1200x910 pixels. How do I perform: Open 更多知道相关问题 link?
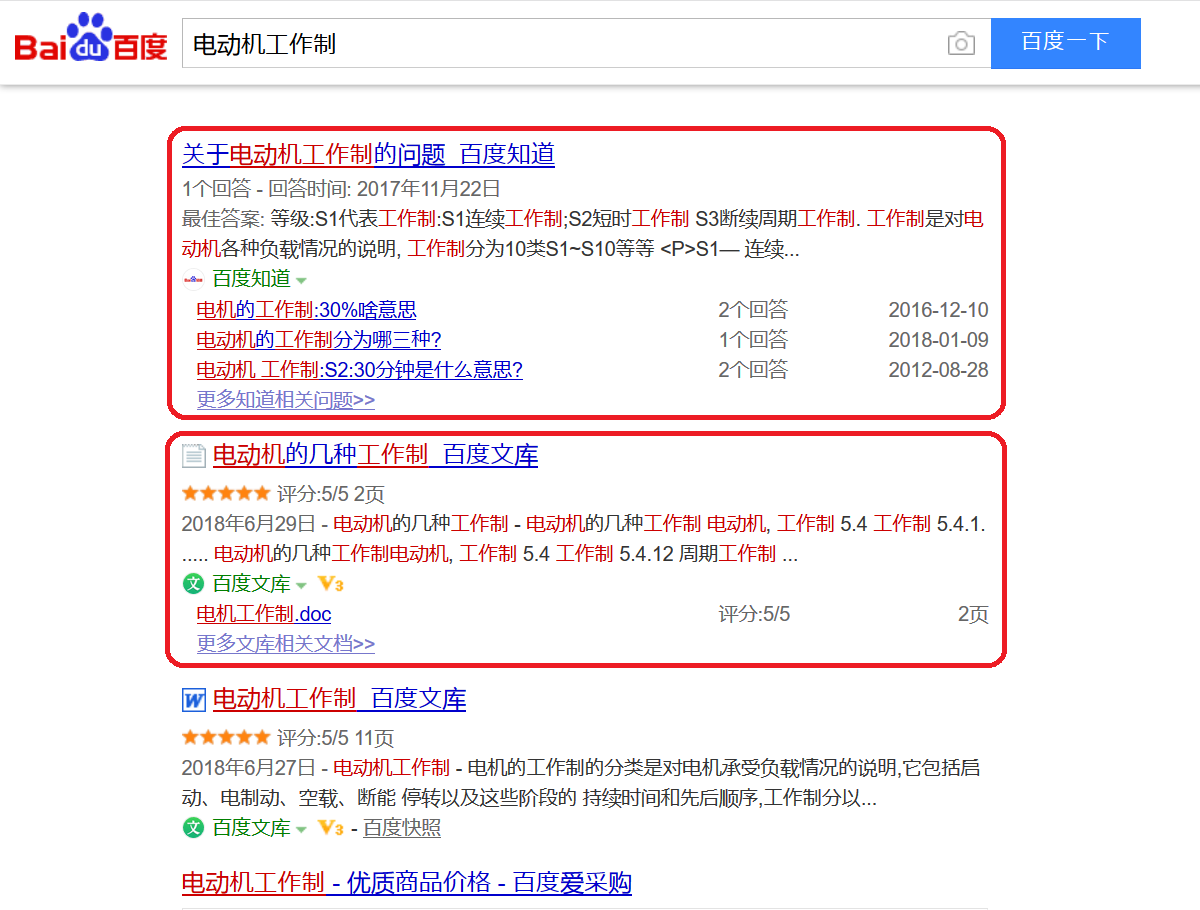(285, 400)
